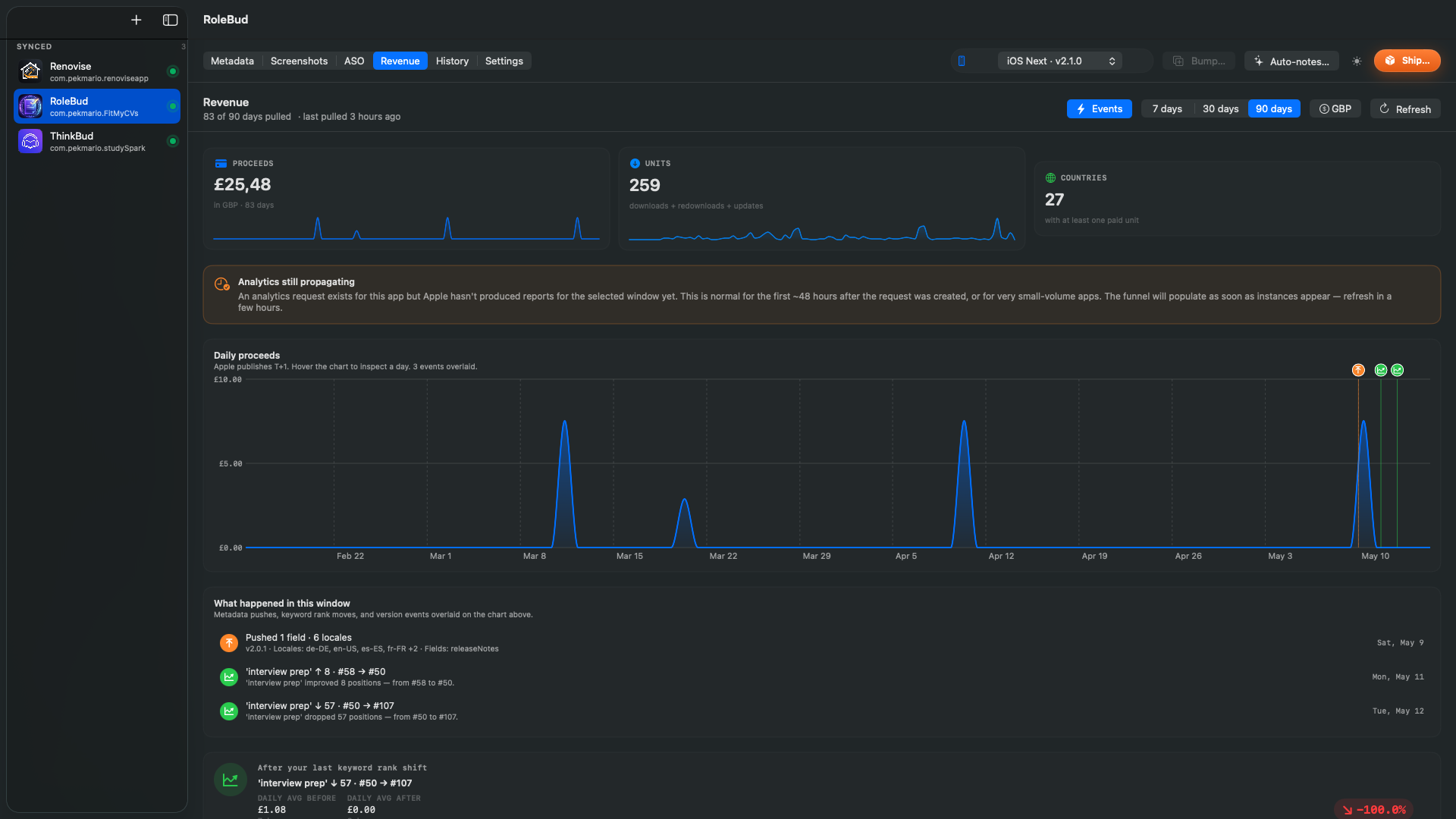Click the Units download icon
The width and height of the screenshot is (1456, 819).
point(635,163)
